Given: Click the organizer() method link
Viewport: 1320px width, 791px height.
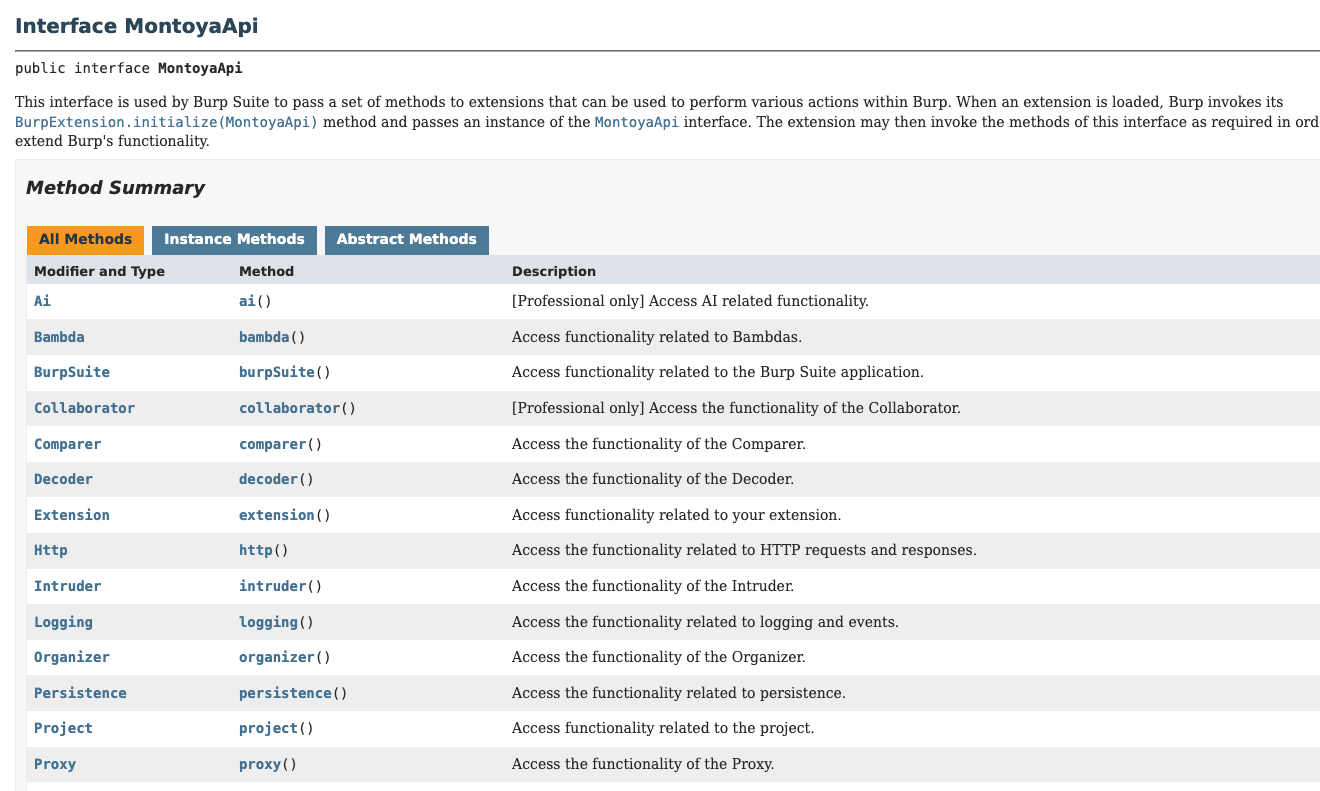Looking at the screenshot, I should (277, 657).
